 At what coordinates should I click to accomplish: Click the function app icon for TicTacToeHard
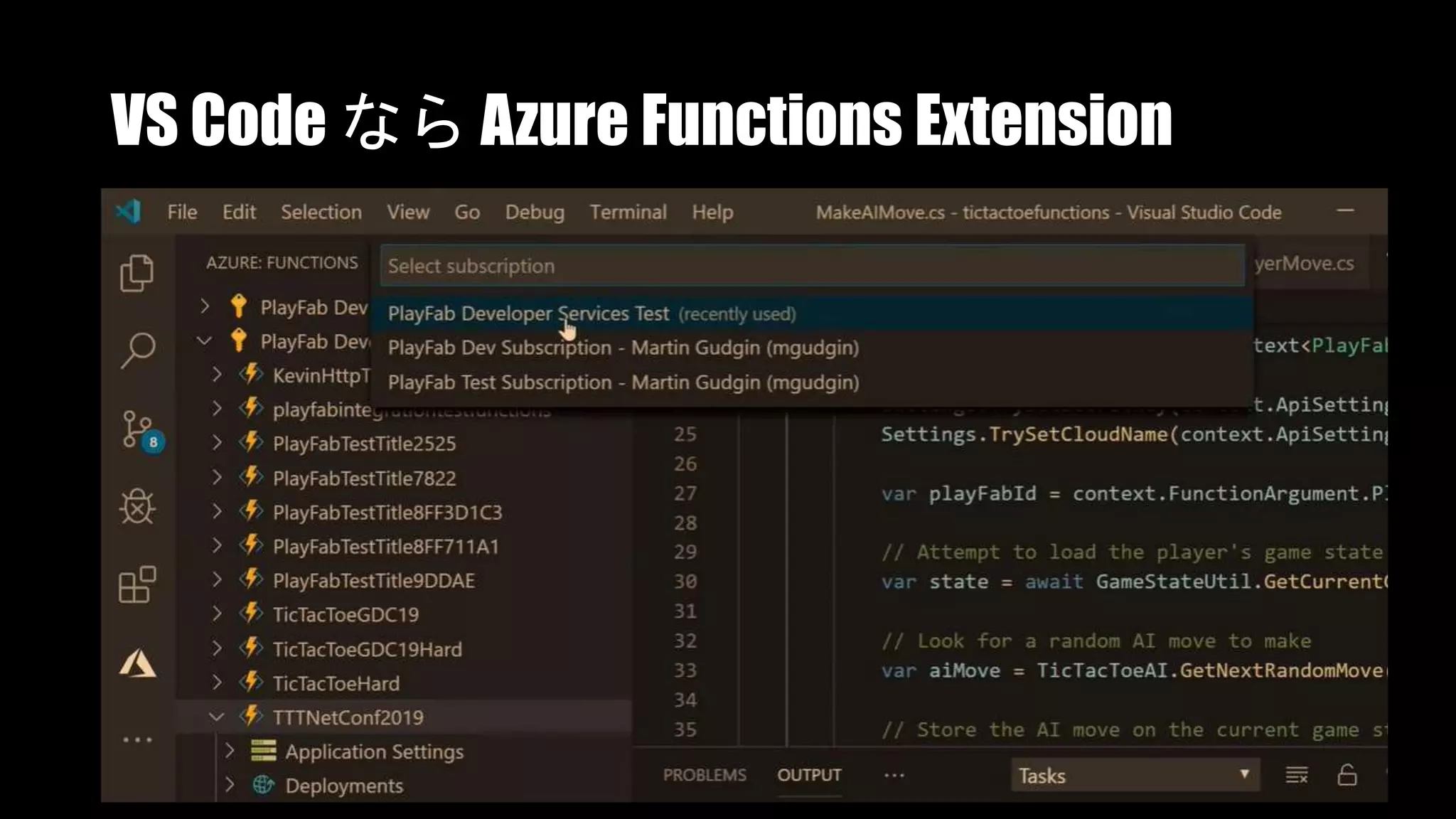point(251,682)
